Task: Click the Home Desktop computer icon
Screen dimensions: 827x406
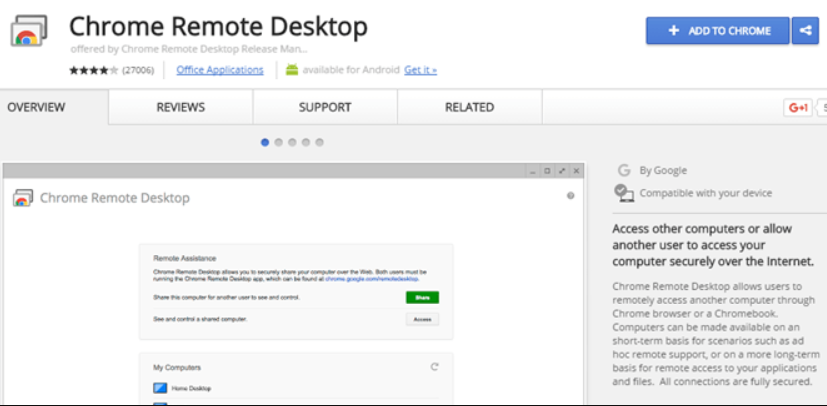Action: (160, 388)
